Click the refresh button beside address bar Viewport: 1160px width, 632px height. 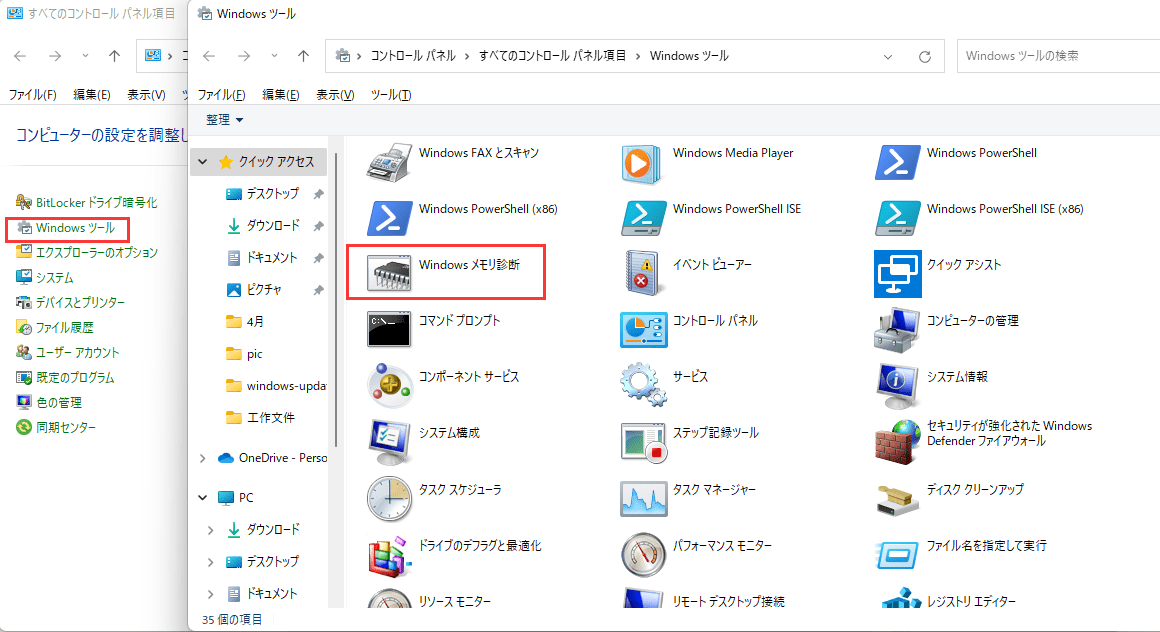point(924,56)
